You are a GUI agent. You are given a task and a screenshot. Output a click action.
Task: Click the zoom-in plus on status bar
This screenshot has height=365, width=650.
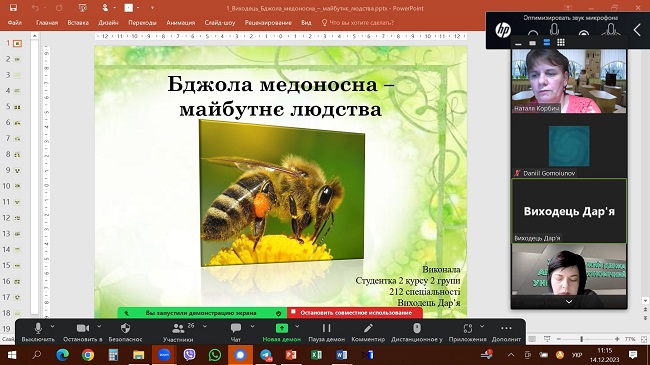pyautogui.click(x=617, y=339)
